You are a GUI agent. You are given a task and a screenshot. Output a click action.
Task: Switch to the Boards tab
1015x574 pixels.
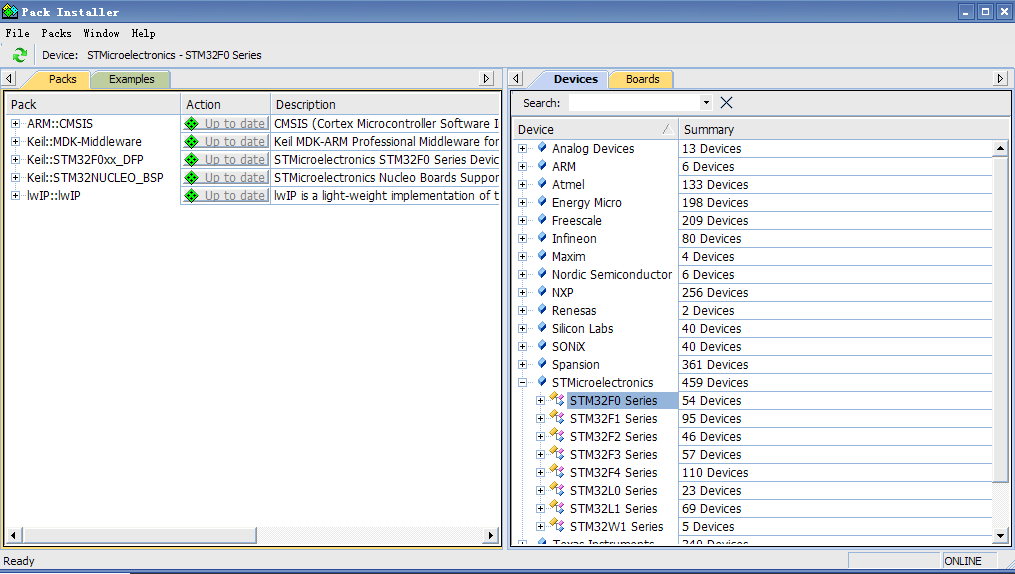coord(642,79)
